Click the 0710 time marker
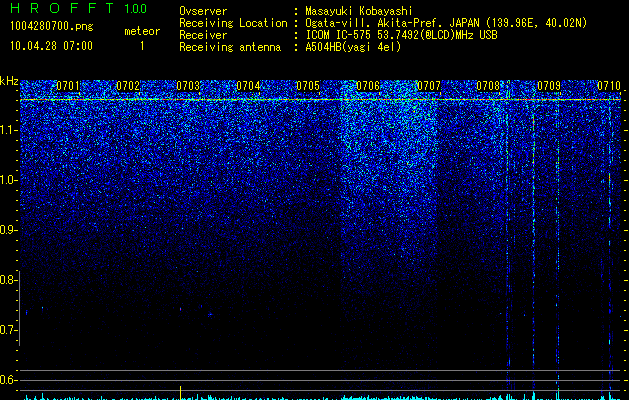629x400 pixels. 609,86
